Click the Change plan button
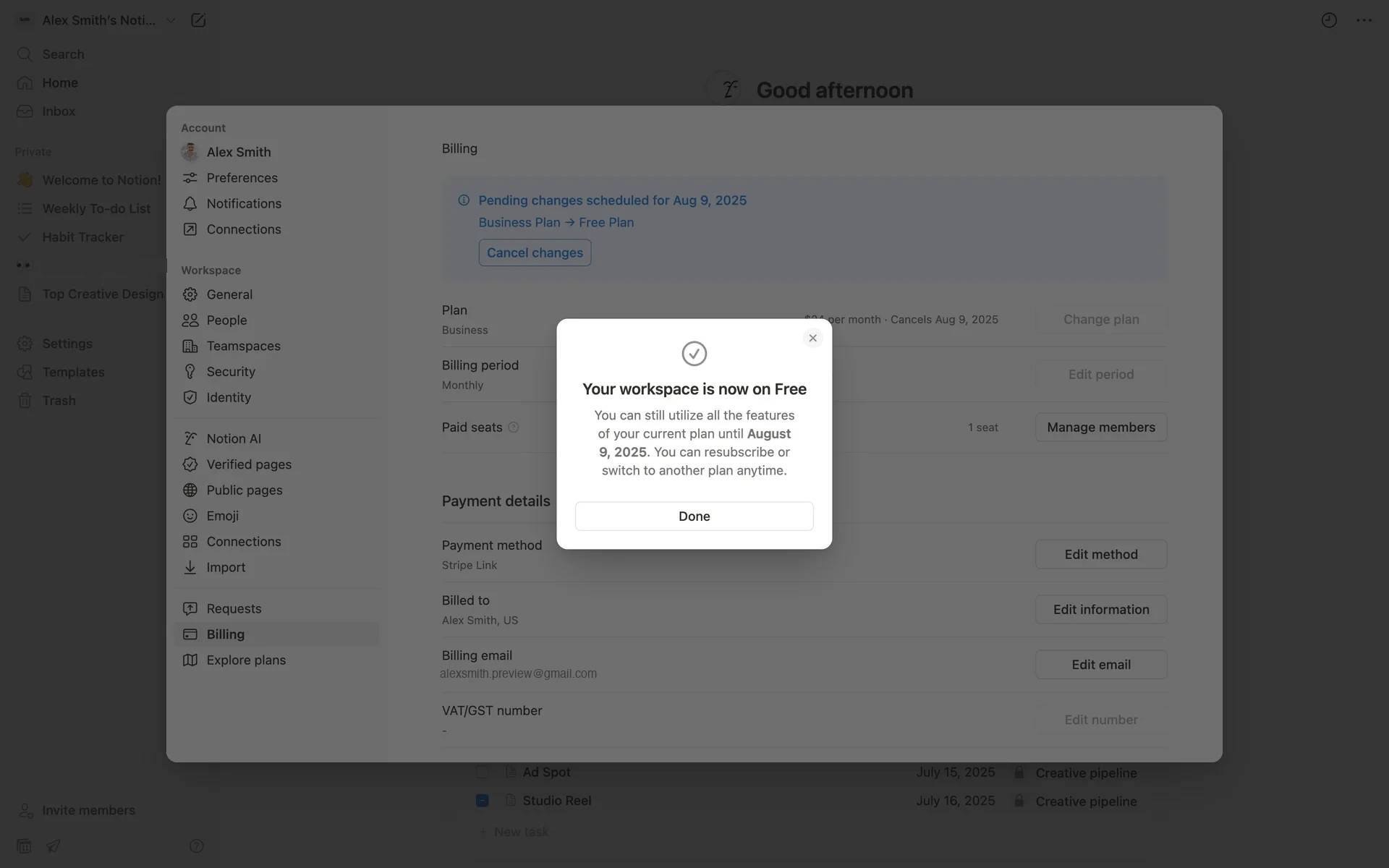The image size is (1389, 868). tap(1100, 319)
